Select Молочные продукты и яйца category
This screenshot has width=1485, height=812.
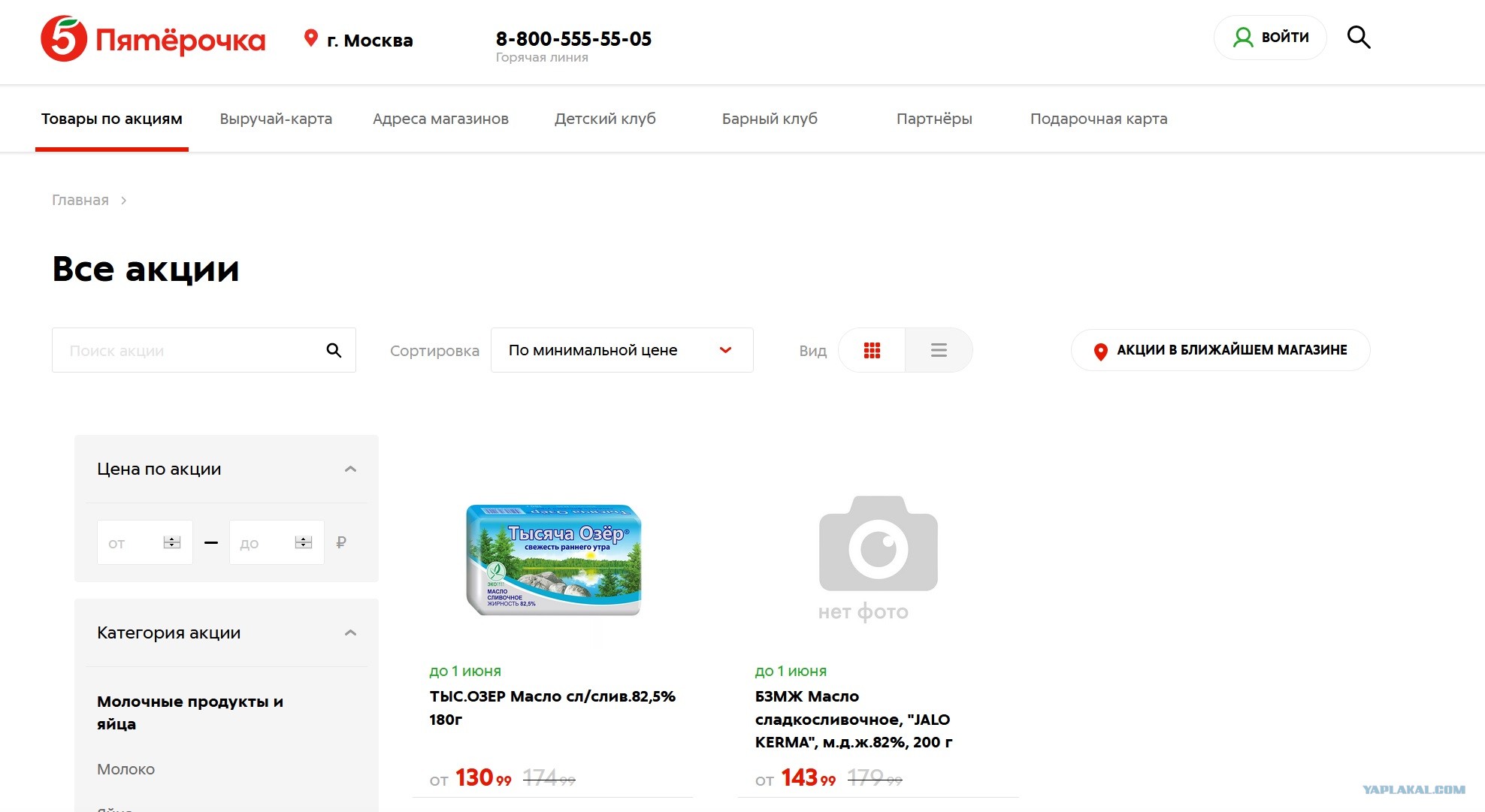pyautogui.click(x=190, y=712)
